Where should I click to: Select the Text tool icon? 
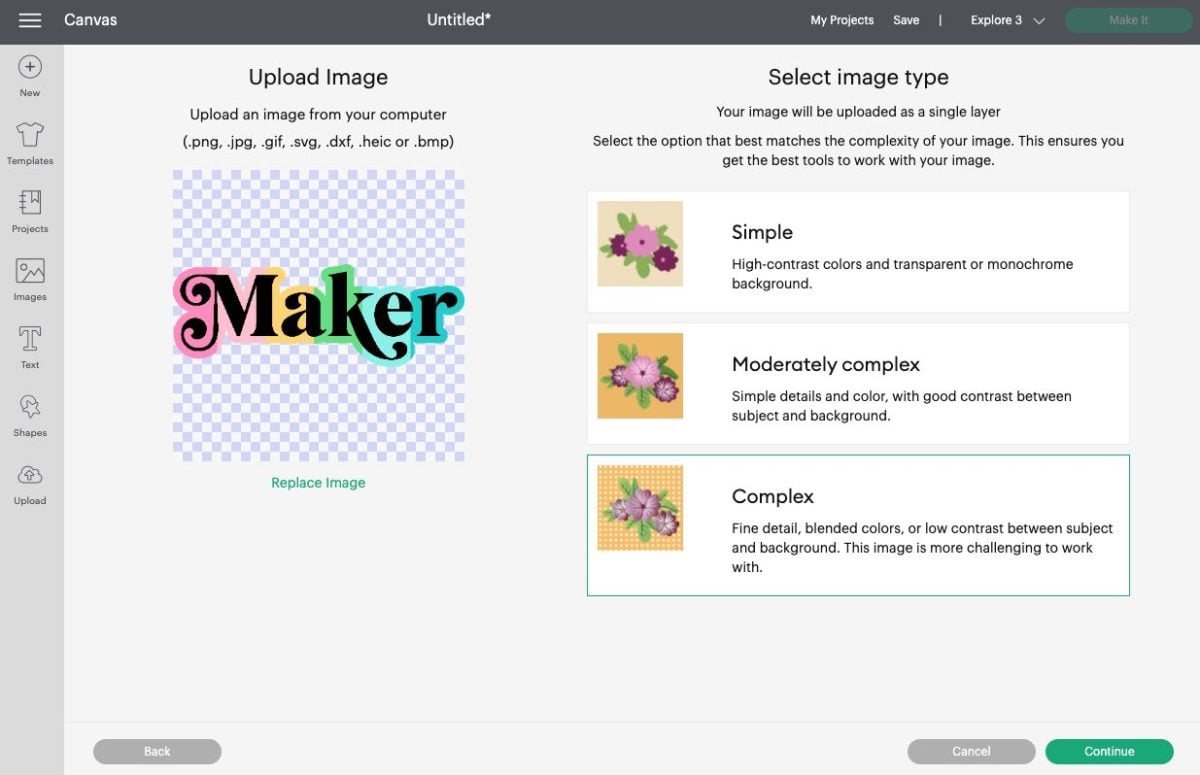30,339
